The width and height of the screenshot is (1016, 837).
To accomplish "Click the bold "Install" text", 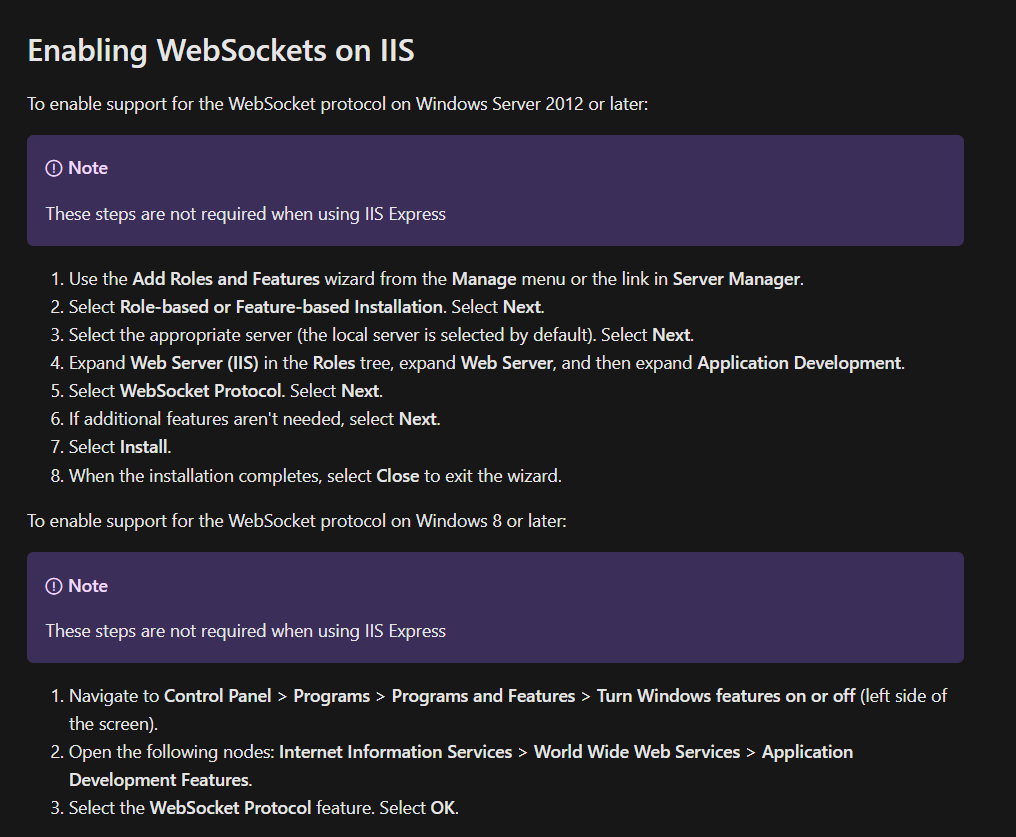I will point(144,447).
